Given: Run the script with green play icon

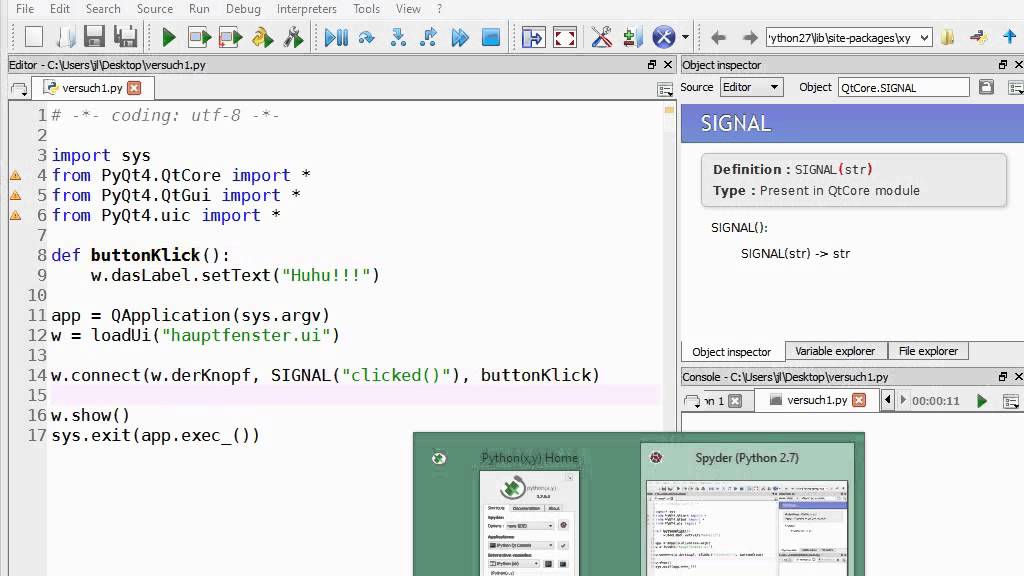Looking at the screenshot, I should click(x=168, y=37).
